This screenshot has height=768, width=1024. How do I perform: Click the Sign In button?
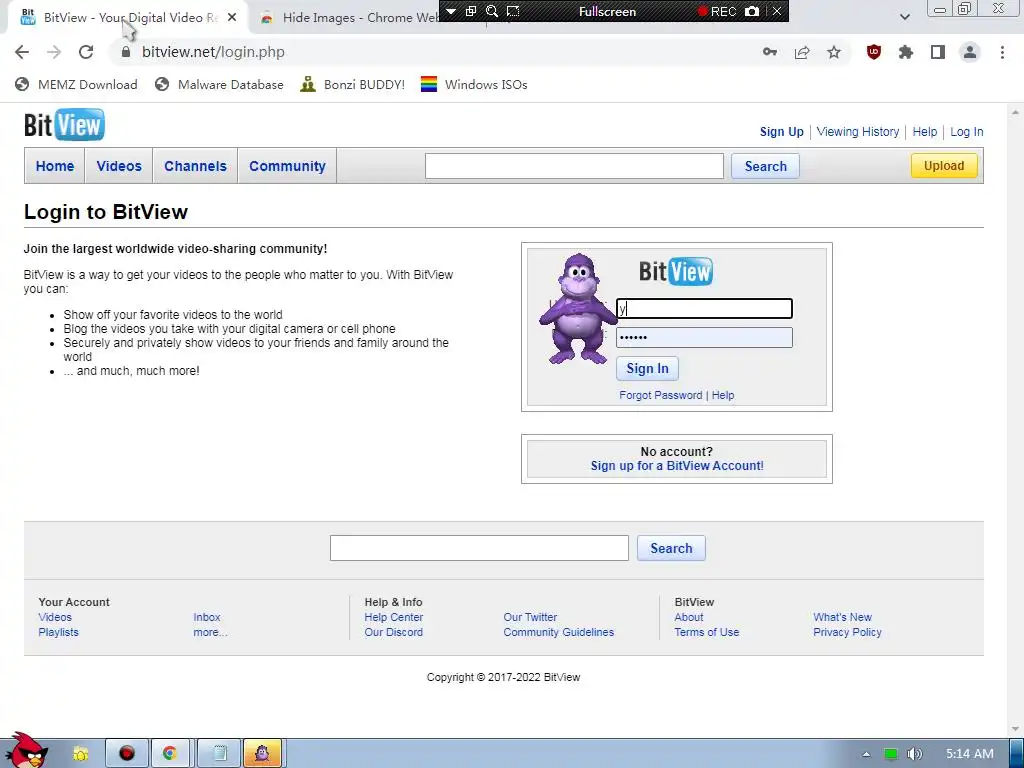click(x=647, y=368)
